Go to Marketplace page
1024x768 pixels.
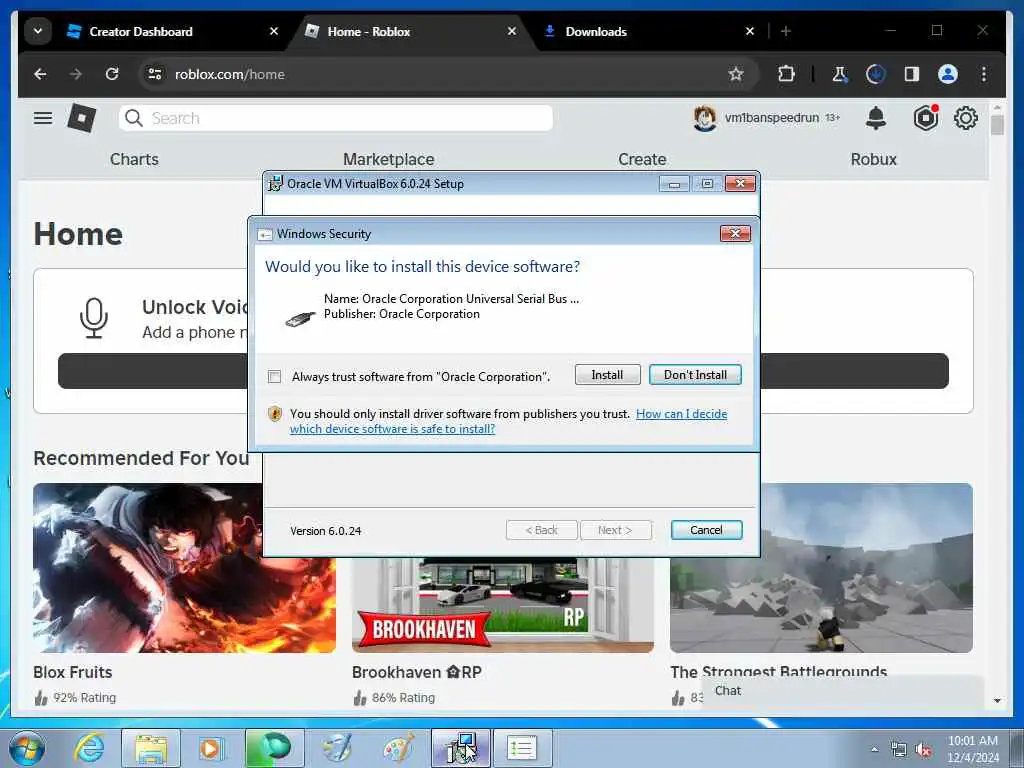(x=389, y=159)
